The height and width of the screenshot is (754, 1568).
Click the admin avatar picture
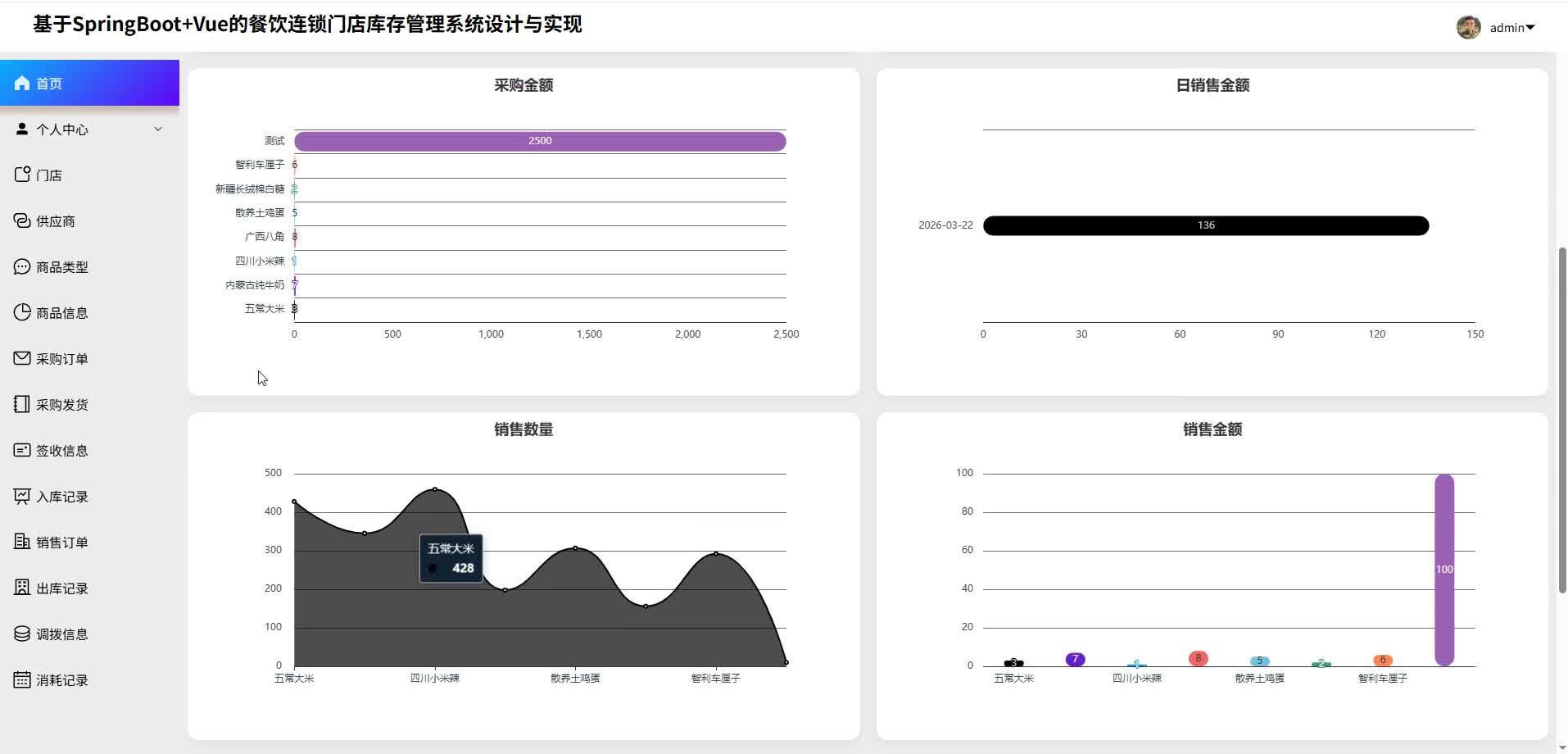(x=1468, y=27)
